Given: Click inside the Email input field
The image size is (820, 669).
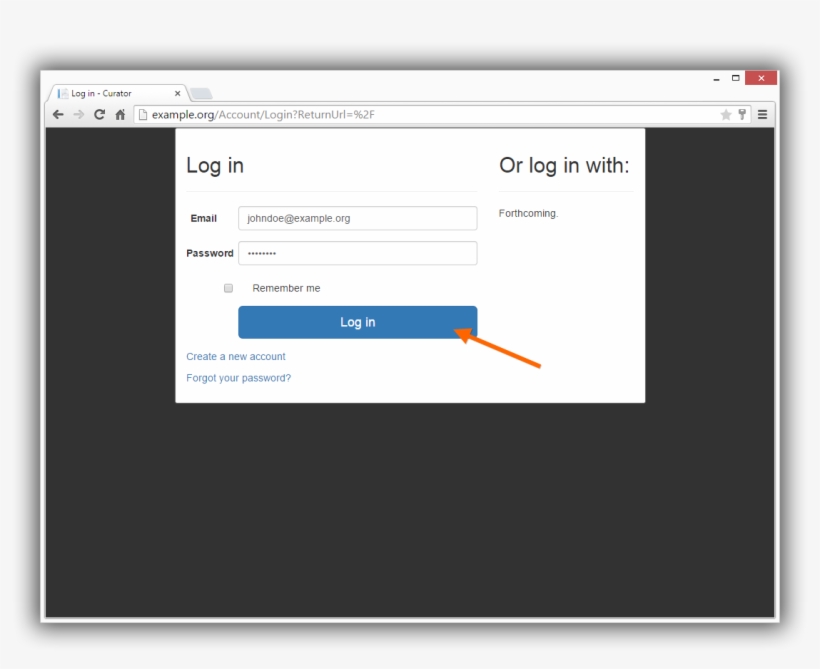Looking at the screenshot, I should pos(357,218).
